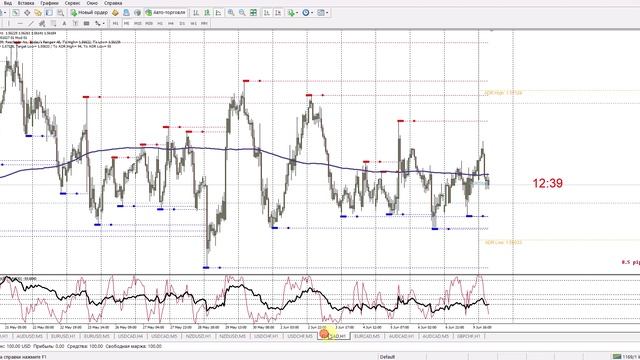Select the vertical line drawing tool
640x360 pixels.
9,24
